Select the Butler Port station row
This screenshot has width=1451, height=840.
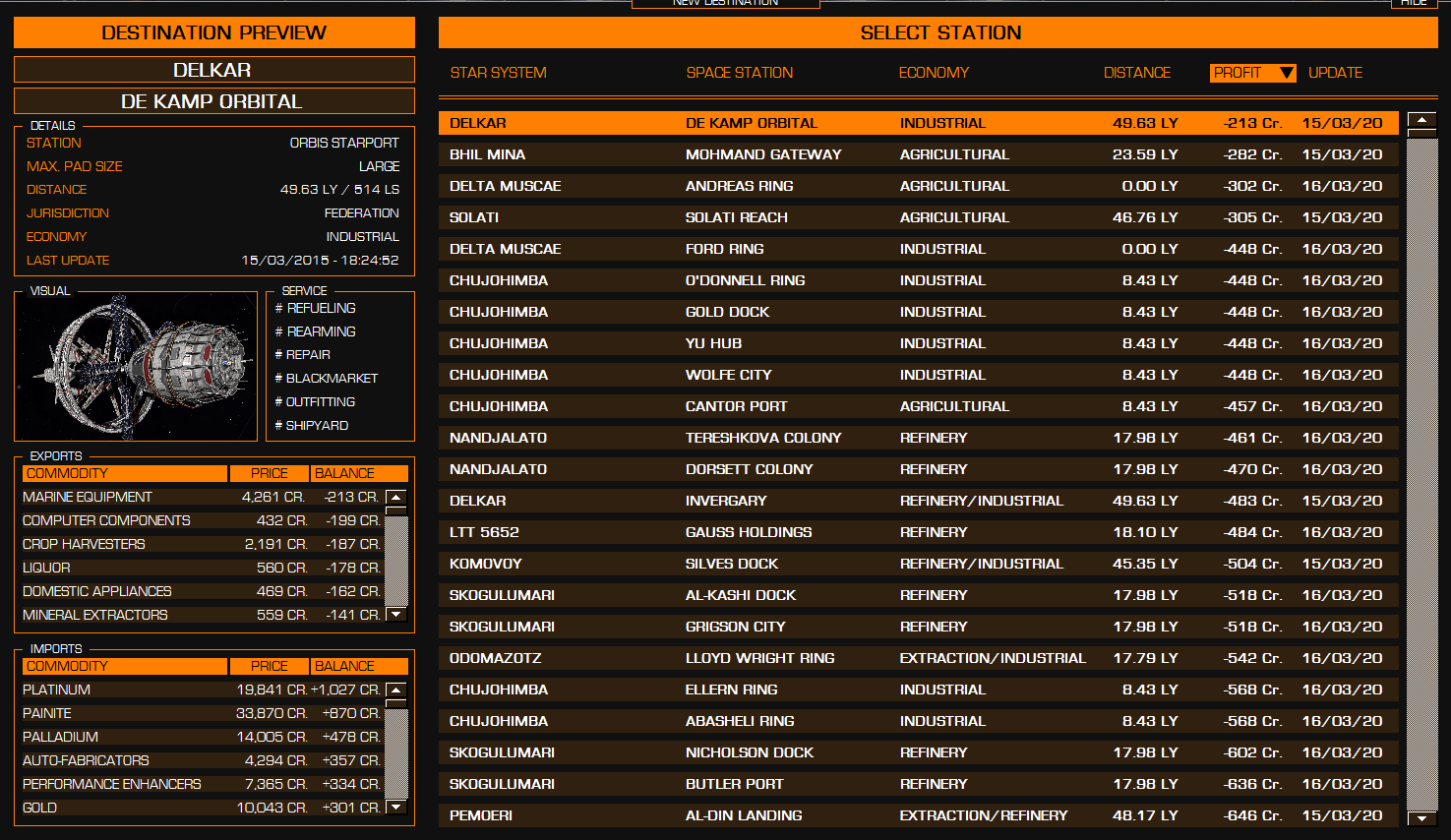coord(918,784)
